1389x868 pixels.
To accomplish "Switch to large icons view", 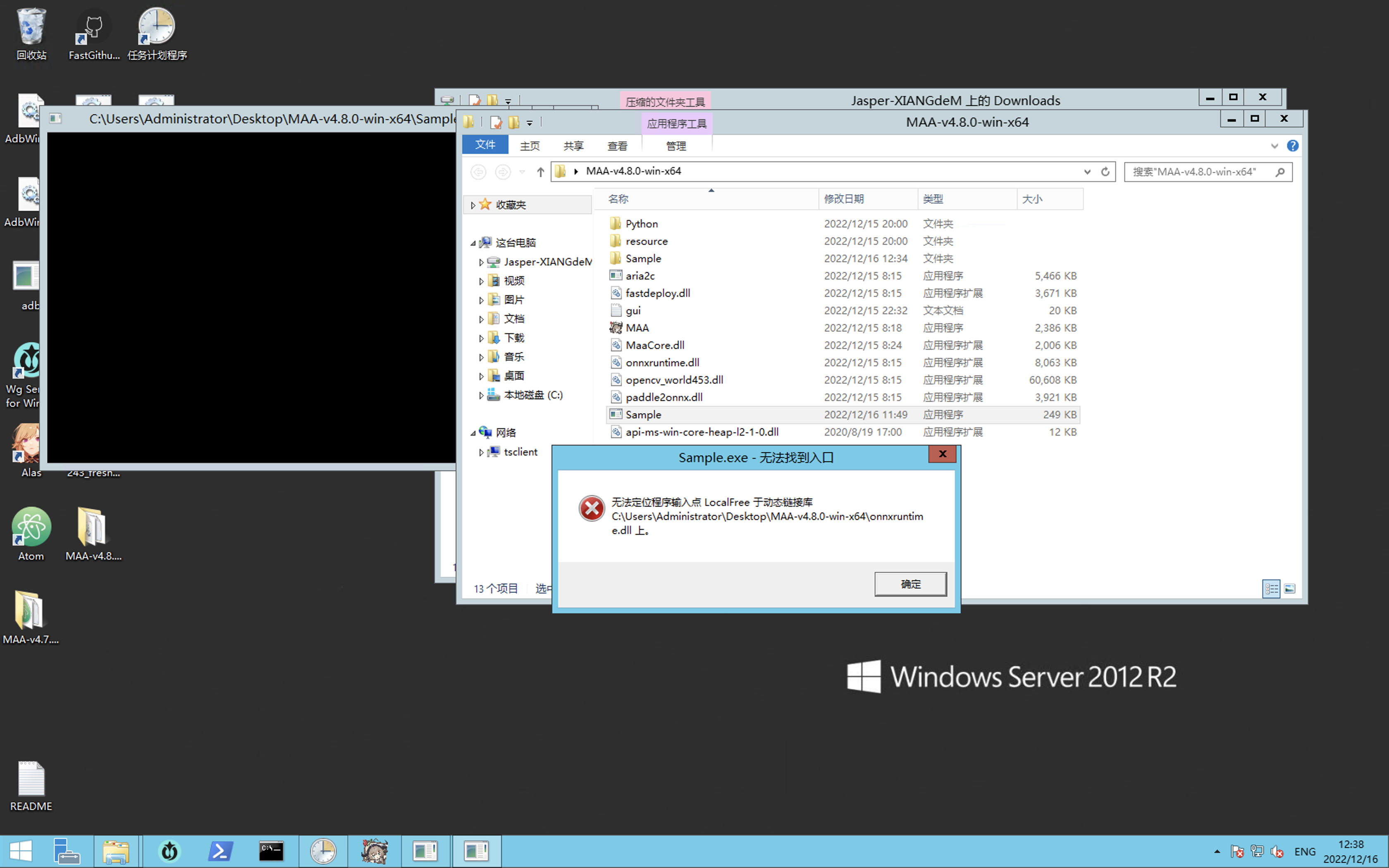I will point(1290,589).
